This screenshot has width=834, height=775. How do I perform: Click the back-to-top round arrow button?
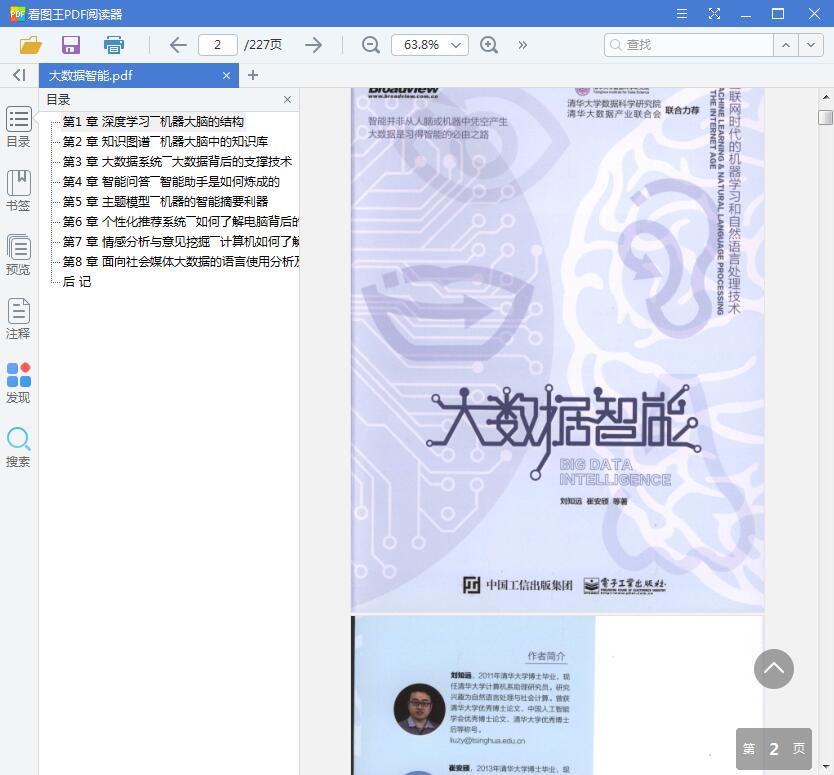tap(773, 669)
